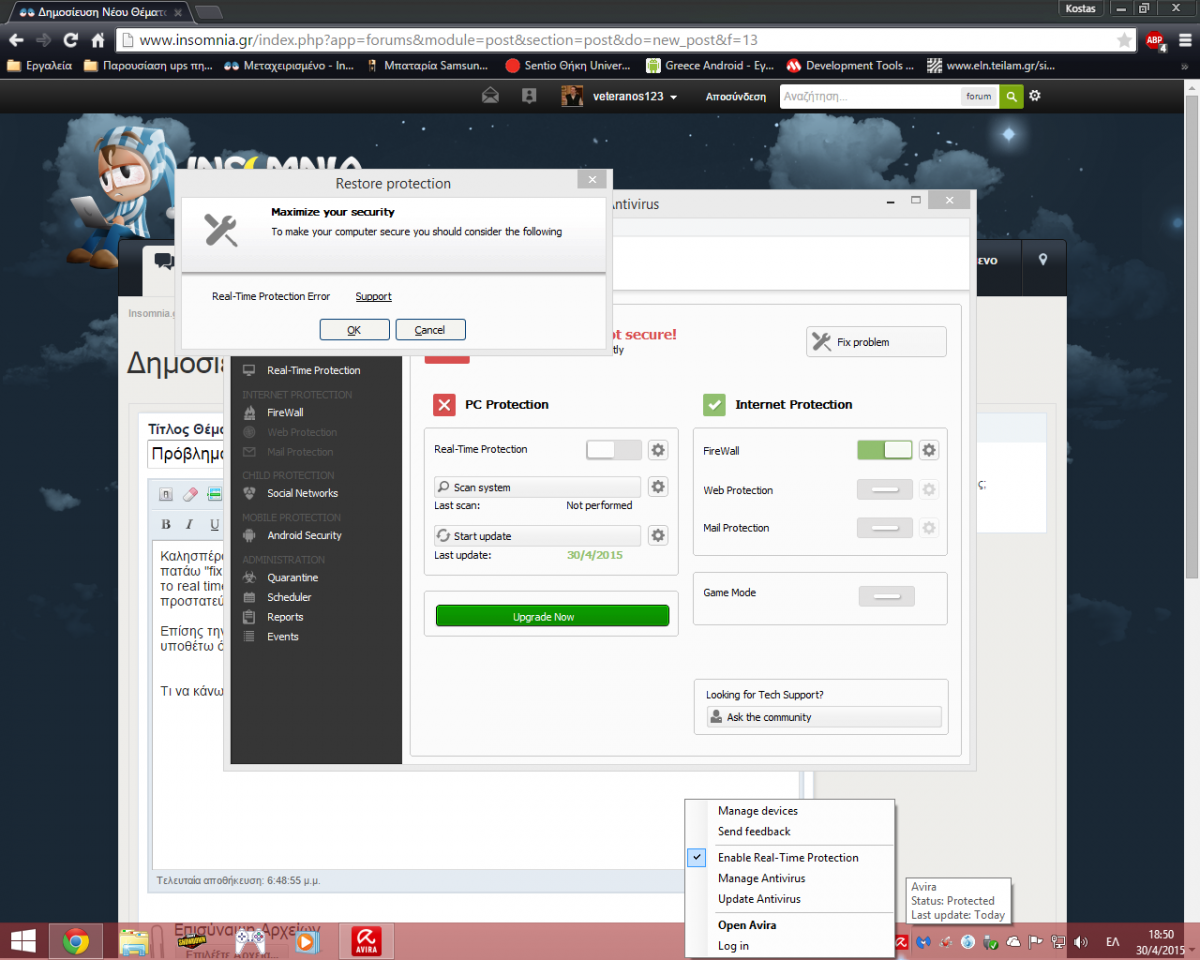The image size is (1200, 960).
Task: Bookmark page with the star icon
Action: click(1125, 40)
